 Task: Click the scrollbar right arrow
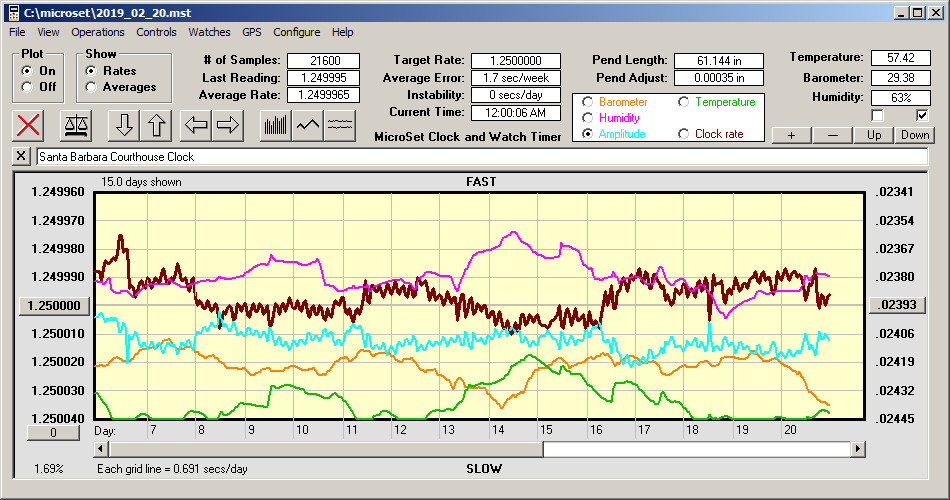click(x=857, y=449)
